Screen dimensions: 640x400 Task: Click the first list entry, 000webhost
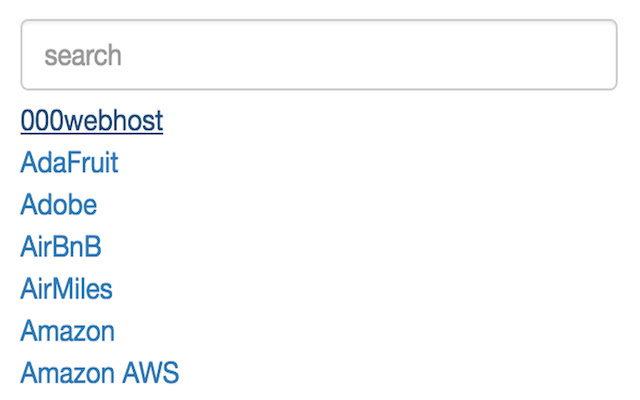(92, 121)
